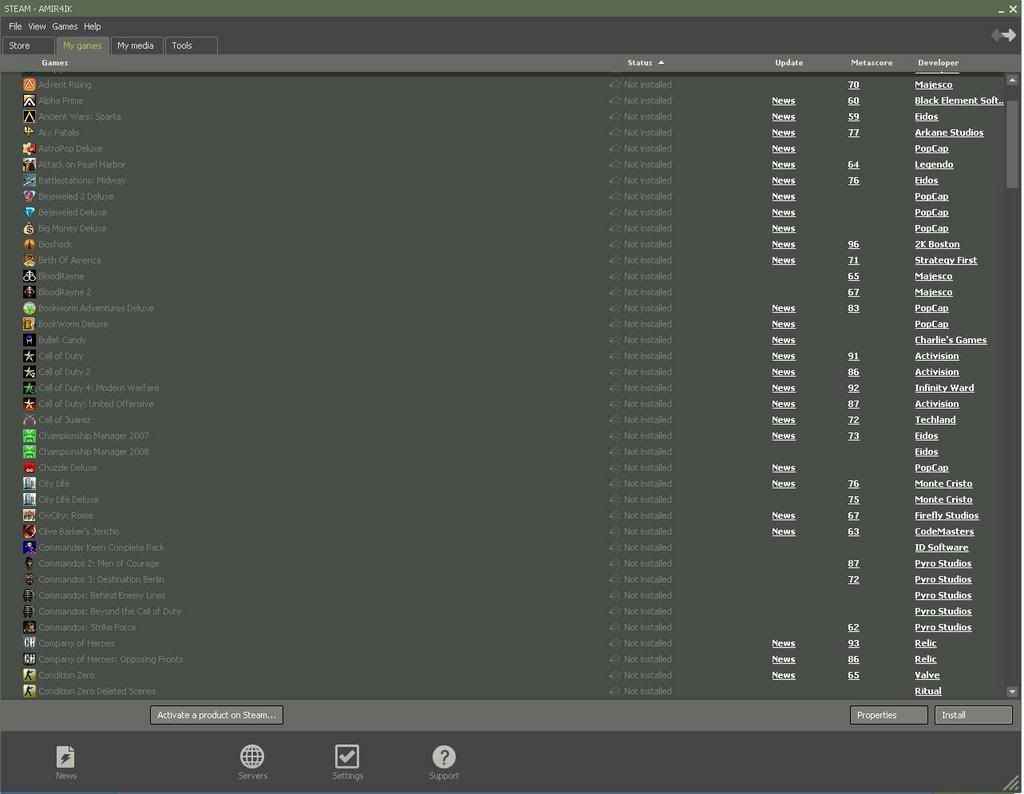Select the Call of Duty 2 icon
This screenshot has width=1024, height=794.
pyautogui.click(x=30, y=372)
